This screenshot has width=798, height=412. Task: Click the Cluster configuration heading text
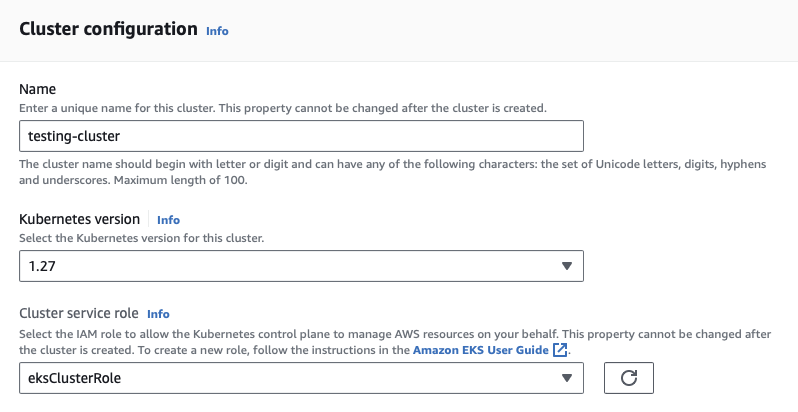click(108, 29)
